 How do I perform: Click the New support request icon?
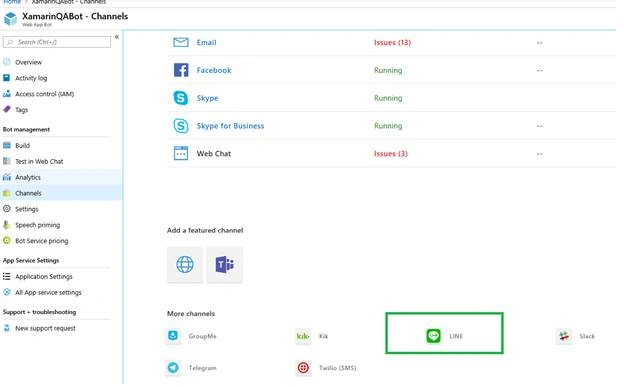point(7,328)
